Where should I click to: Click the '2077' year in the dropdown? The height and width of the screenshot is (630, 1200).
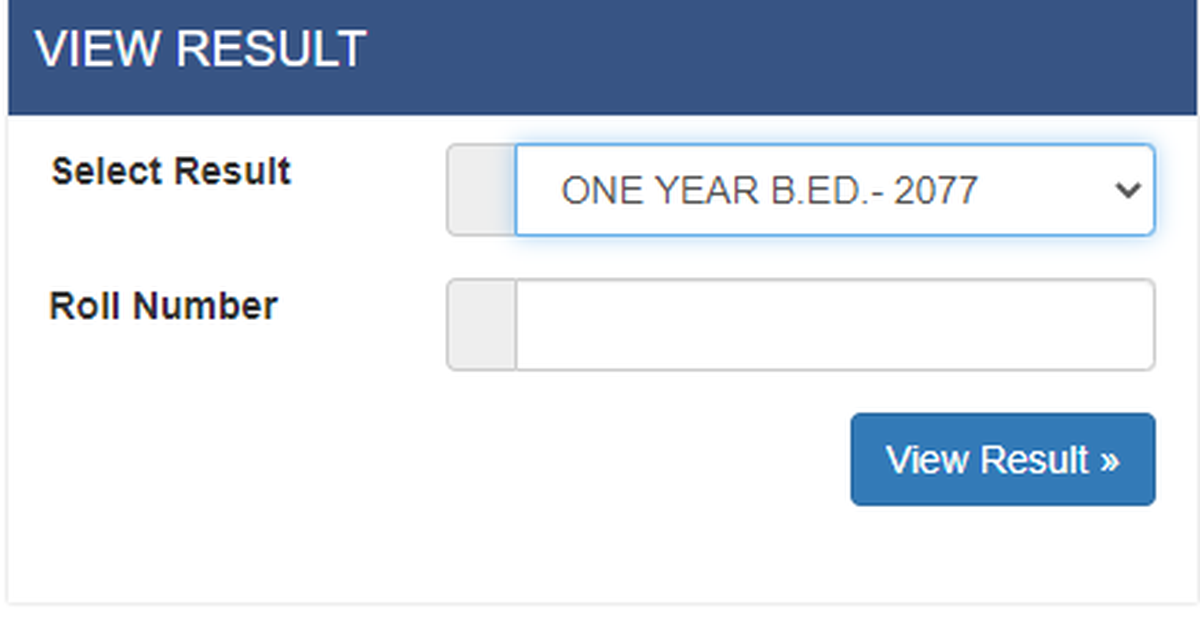pyautogui.click(x=935, y=190)
